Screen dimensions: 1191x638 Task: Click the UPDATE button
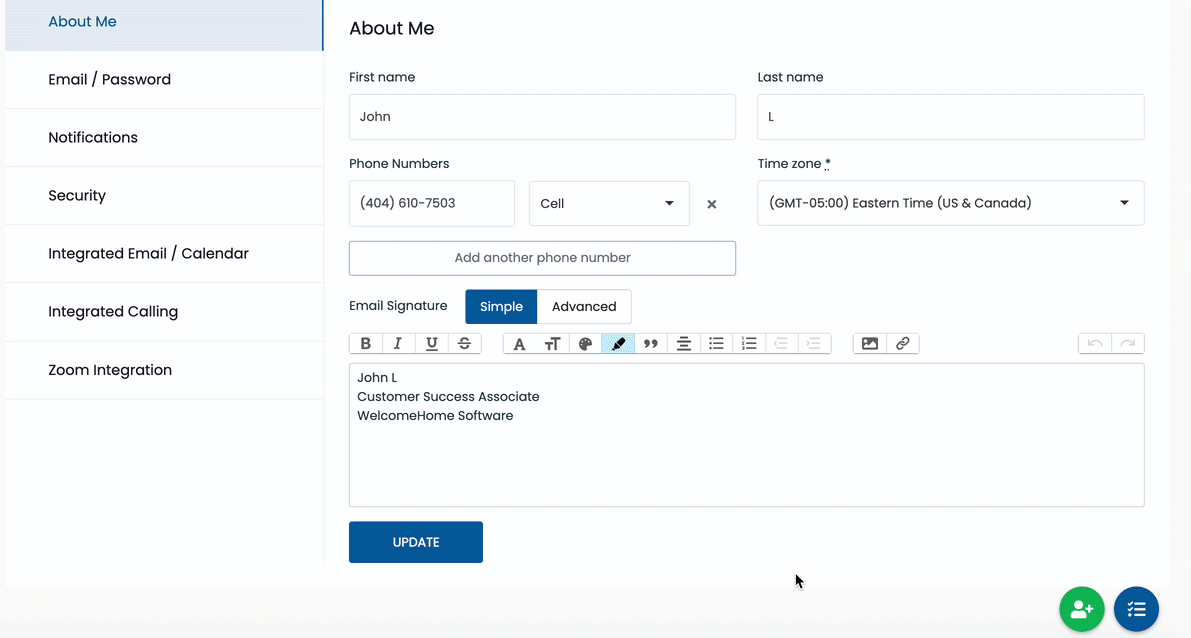pyautogui.click(x=415, y=542)
